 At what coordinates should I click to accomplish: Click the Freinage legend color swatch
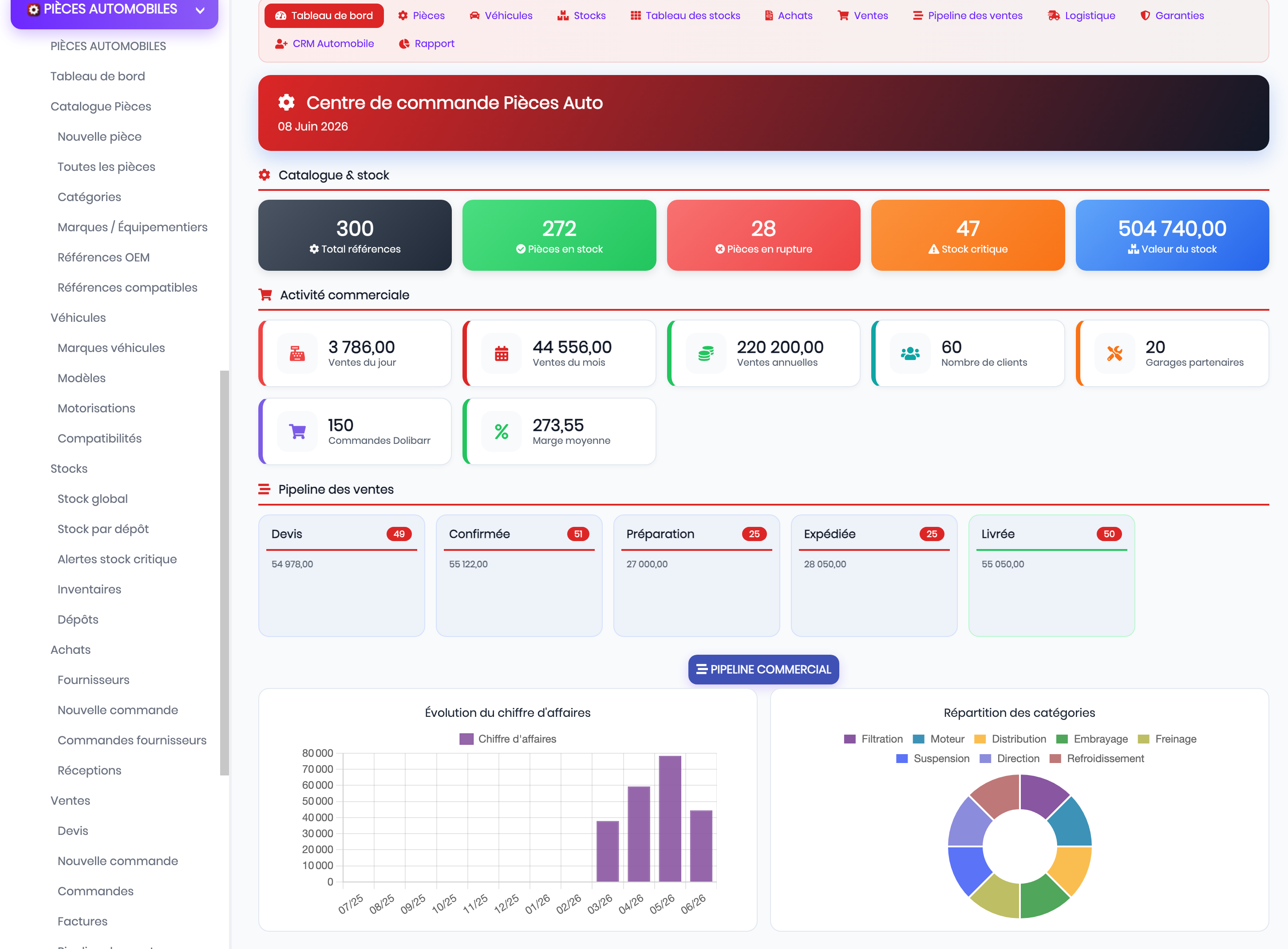tap(1143, 739)
